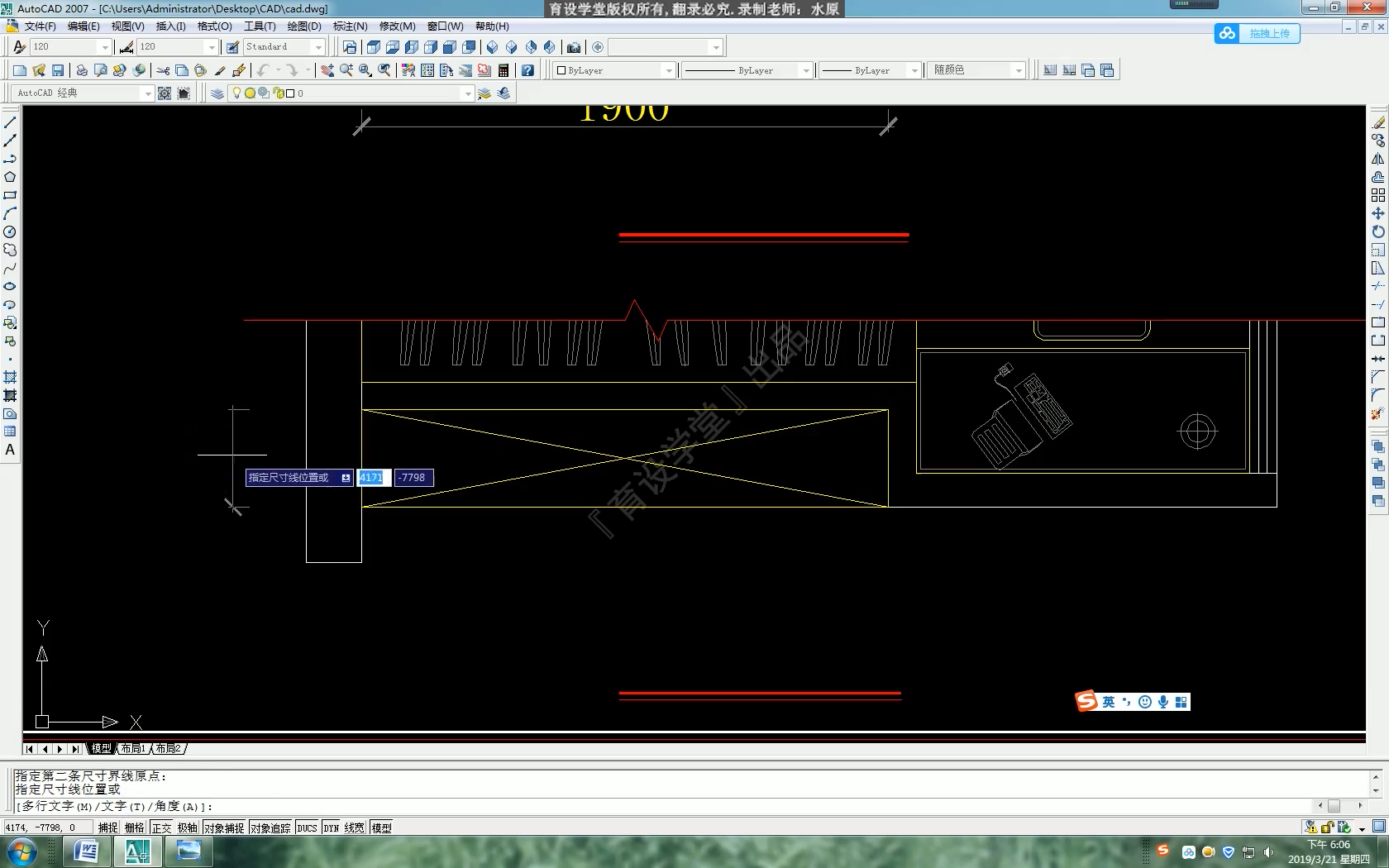Screen dimensions: 1389x868
Task: Select the Spline draw tool
Action: [x=10, y=268]
